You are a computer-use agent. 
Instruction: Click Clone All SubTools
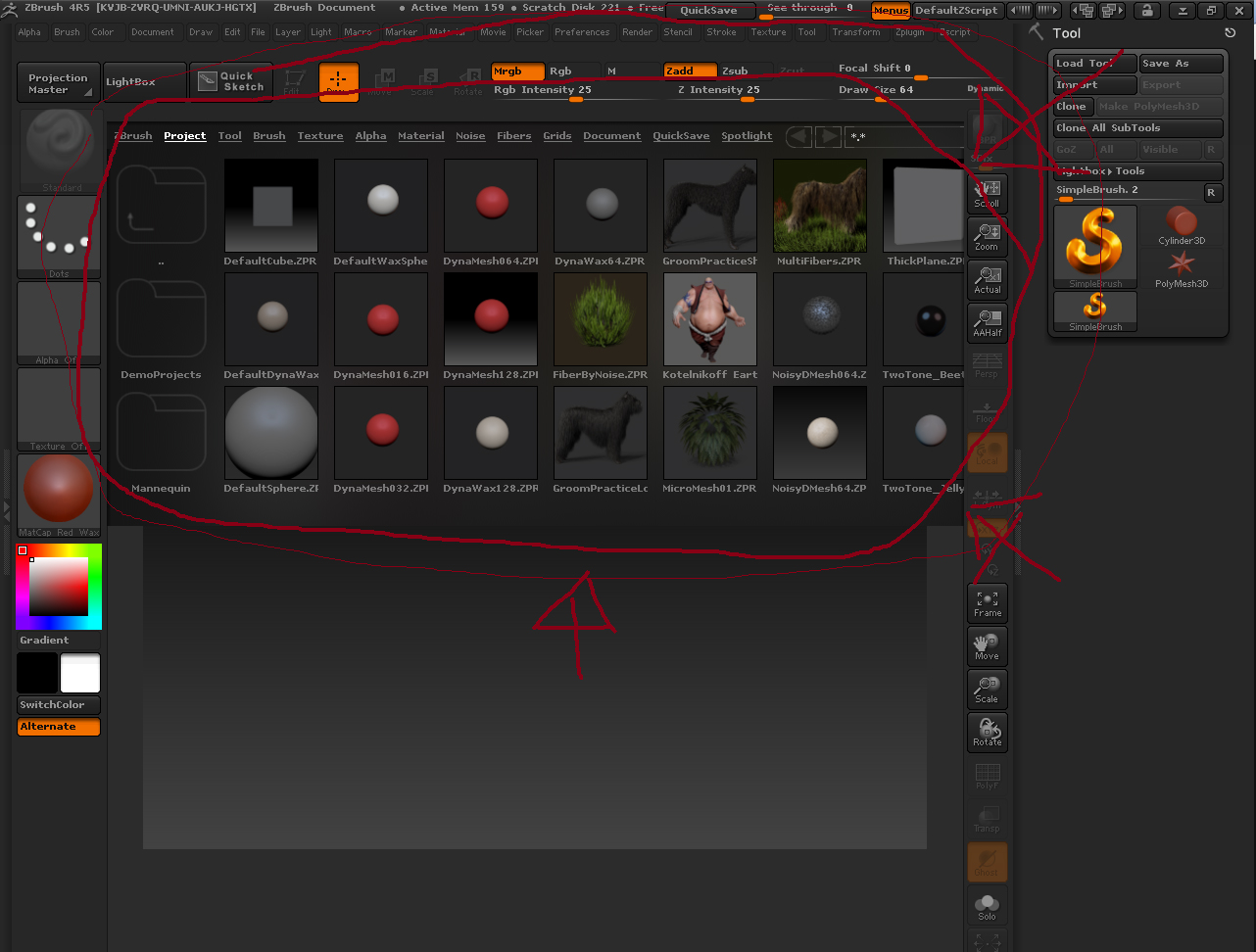point(1138,128)
